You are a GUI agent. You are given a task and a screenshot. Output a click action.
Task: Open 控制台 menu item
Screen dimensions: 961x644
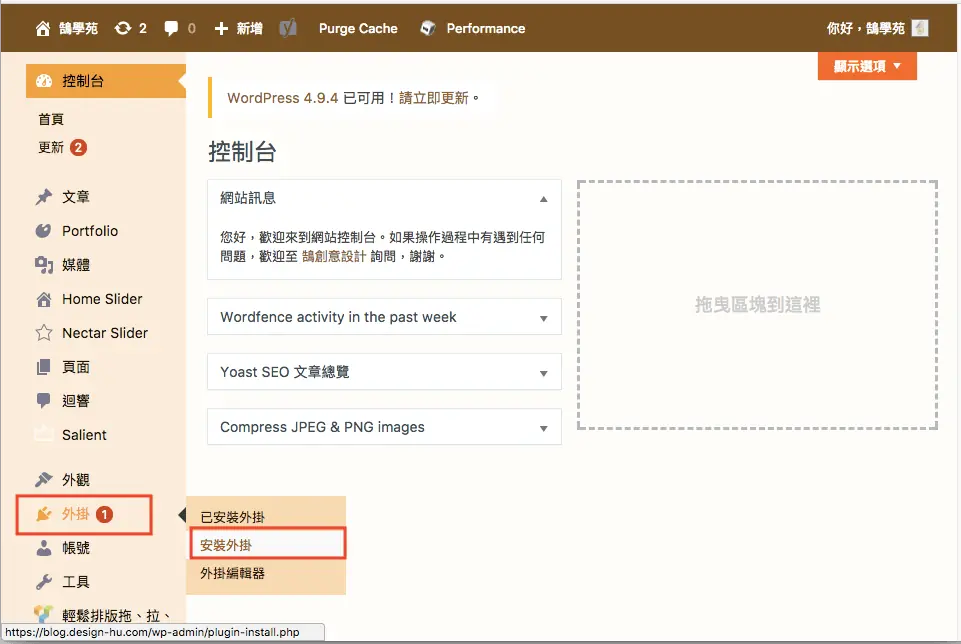pos(105,81)
